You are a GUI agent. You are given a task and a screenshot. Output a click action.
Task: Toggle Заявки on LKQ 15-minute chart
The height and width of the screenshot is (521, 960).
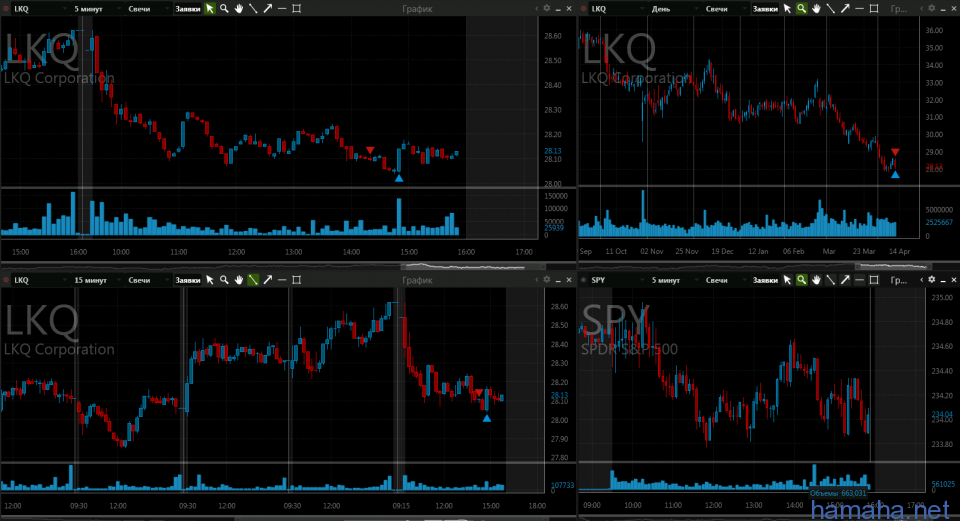click(187, 280)
